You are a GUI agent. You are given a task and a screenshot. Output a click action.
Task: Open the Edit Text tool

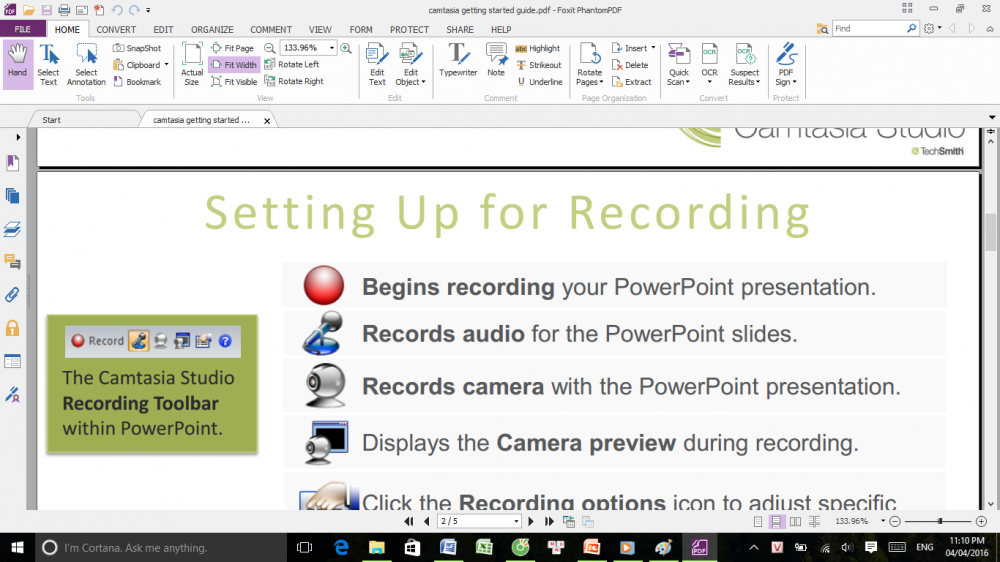pyautogui.click(x=377, y=64)
